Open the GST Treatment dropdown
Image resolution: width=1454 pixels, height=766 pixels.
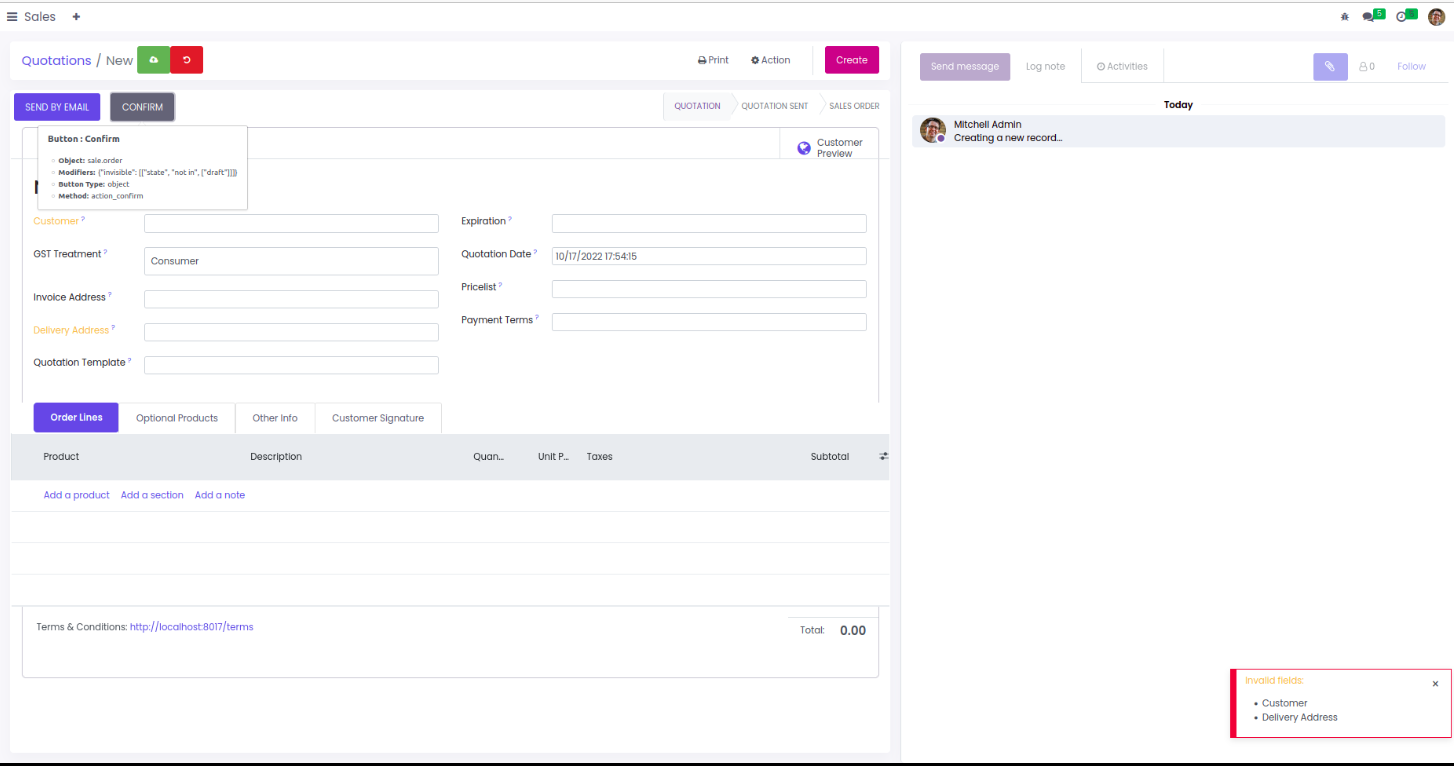click(x=291, y=261)
